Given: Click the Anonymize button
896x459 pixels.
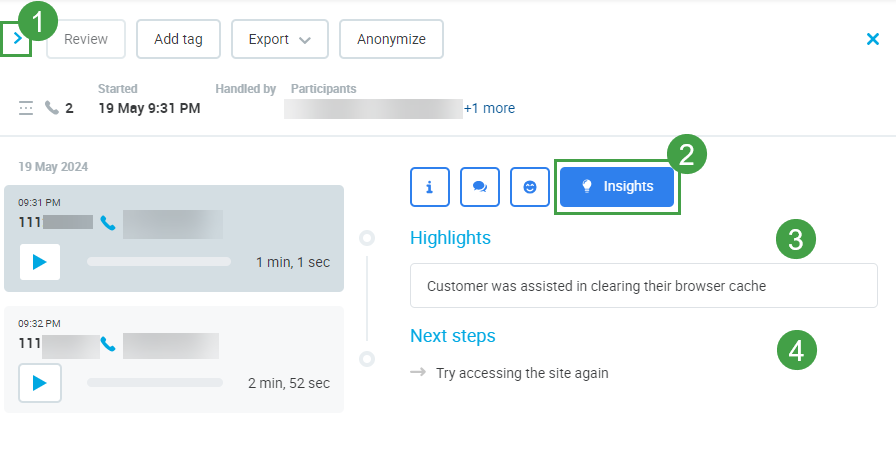Looking at the screenshot, I should 391,39.
